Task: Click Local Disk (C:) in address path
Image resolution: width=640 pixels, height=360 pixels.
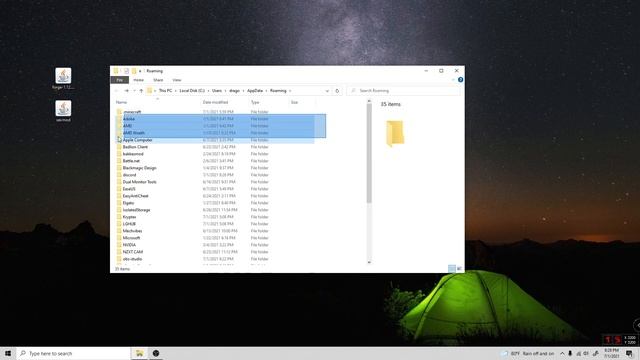Action: [x=192, y=91]
